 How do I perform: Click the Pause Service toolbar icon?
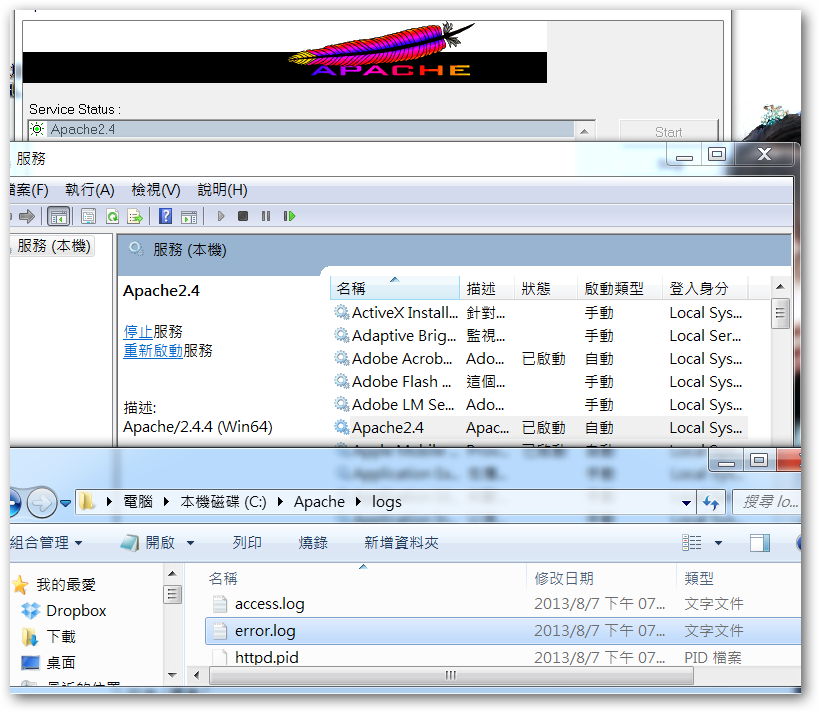coord(266,216)
